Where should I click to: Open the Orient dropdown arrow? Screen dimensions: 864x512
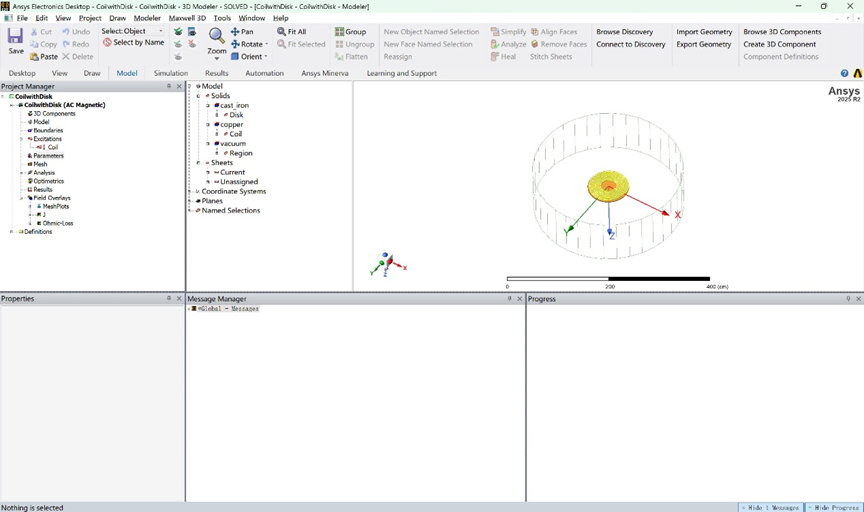point(266,56)
